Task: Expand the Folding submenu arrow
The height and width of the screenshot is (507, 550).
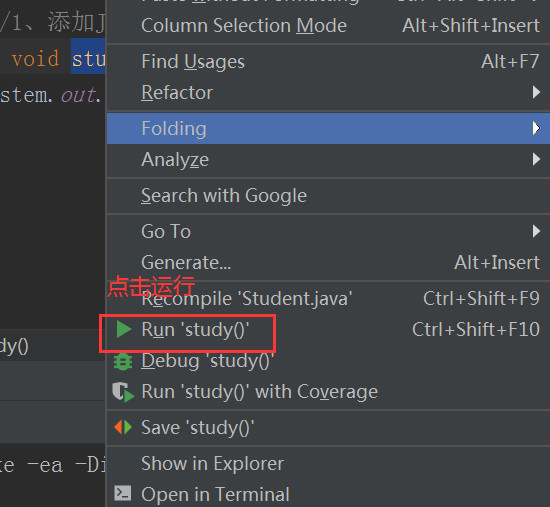Action: [536, 128]
